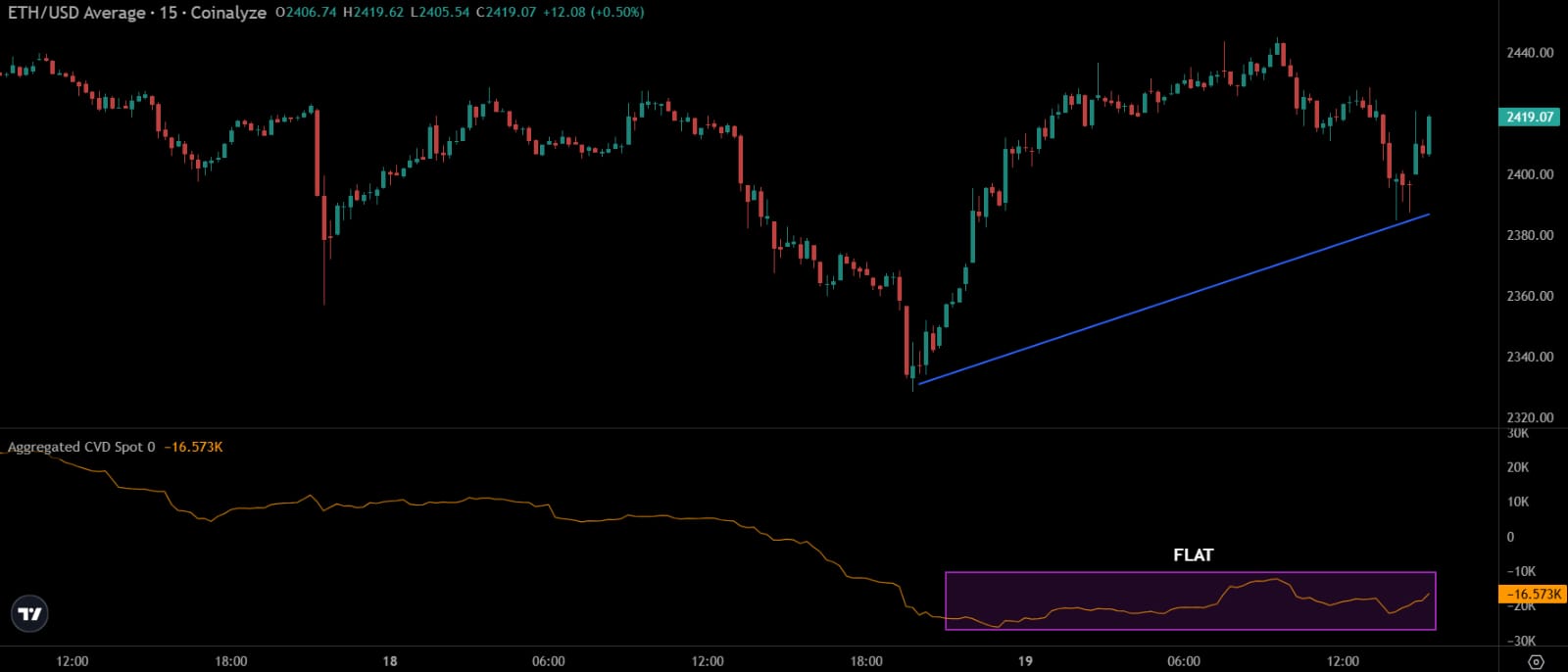Select the low value L2405.54
Image resolution: width=1568 pixels, height=672 pixels.
[440, 13]
